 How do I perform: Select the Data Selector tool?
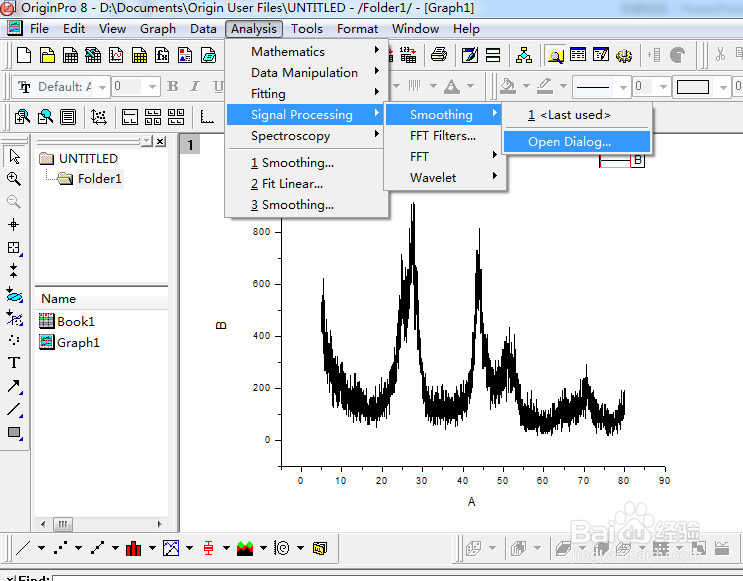point(14,271)
